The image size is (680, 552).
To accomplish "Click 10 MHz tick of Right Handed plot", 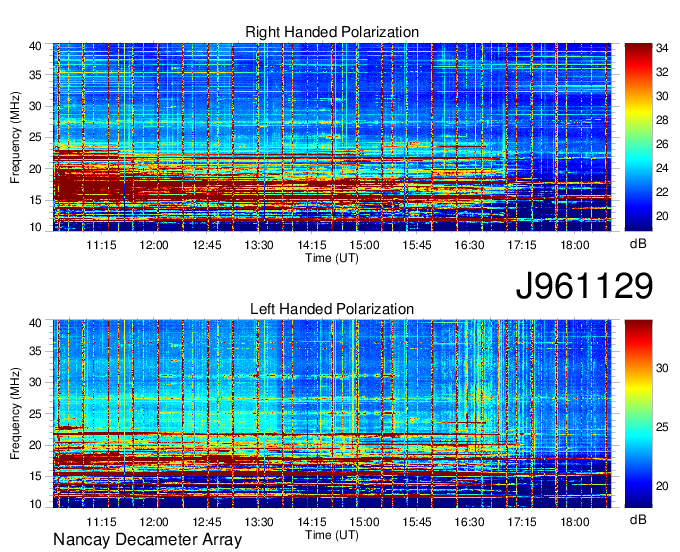I will click(x=35, y=227).
